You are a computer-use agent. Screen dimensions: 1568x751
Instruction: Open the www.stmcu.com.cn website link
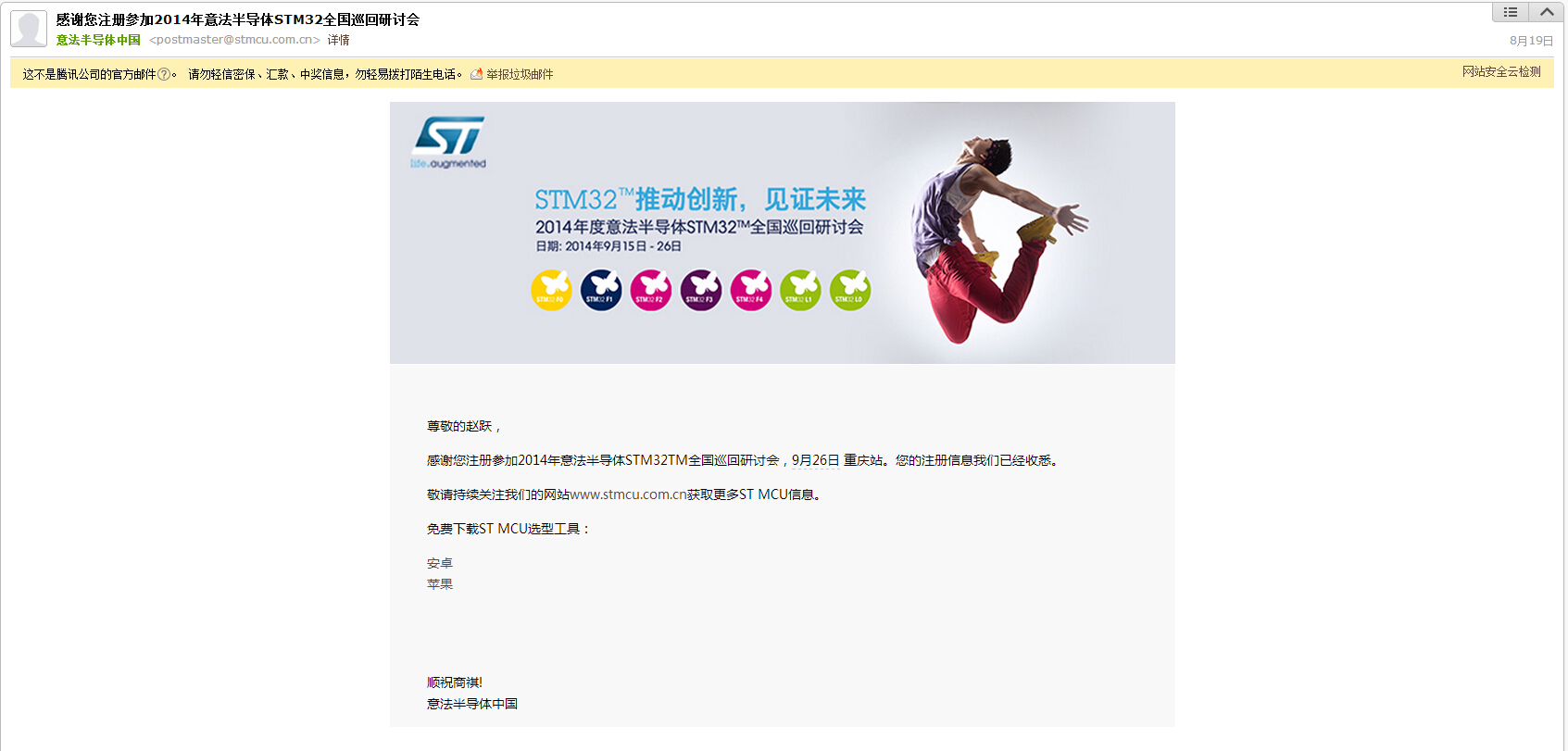[x=628, y=494]
